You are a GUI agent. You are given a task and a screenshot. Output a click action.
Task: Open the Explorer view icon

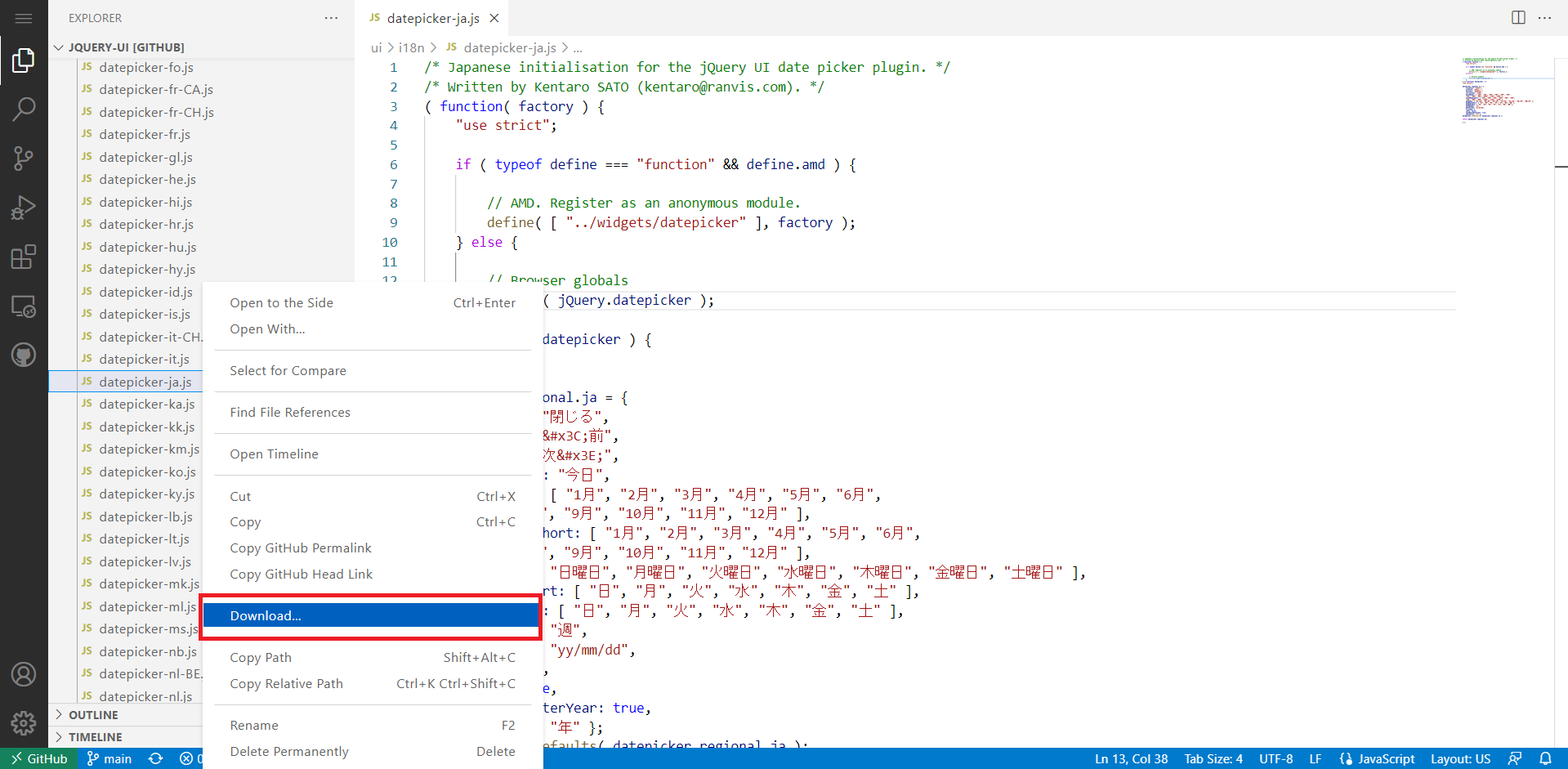click(24, 60)
